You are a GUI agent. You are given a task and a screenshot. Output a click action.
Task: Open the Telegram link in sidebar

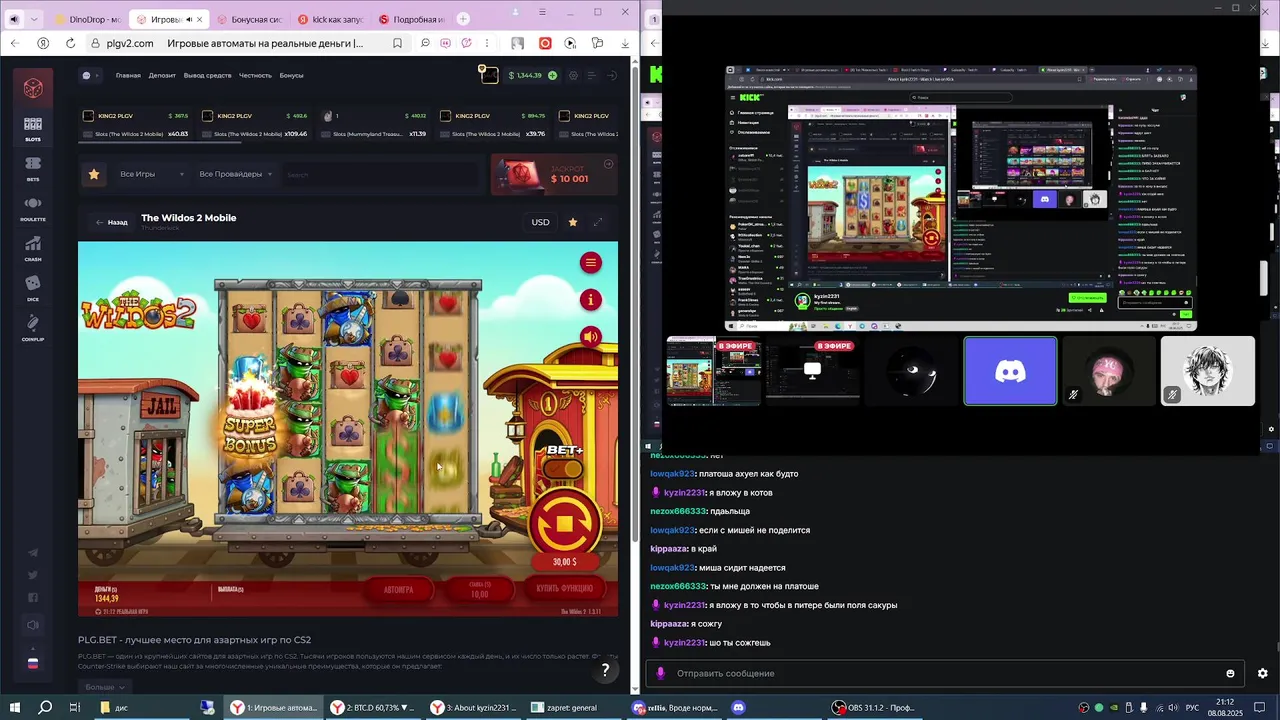33,553
